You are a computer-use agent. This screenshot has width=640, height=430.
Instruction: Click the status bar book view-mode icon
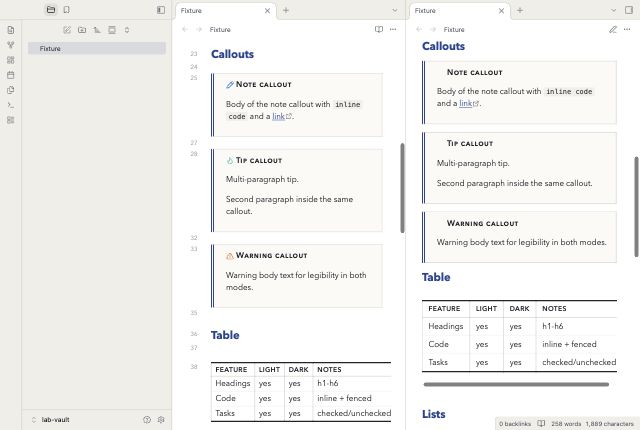pos(541,423)
